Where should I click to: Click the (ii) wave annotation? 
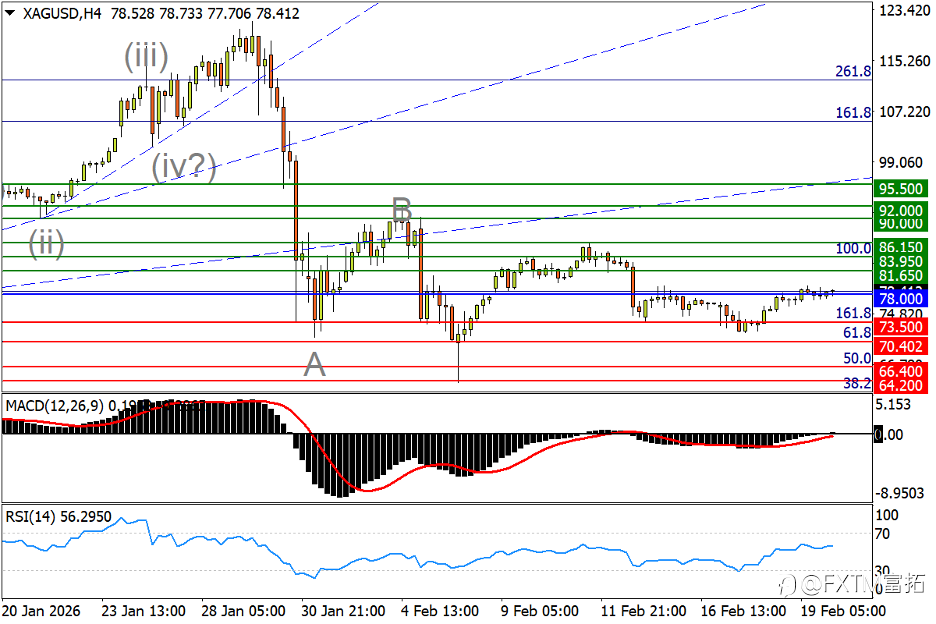47,244
